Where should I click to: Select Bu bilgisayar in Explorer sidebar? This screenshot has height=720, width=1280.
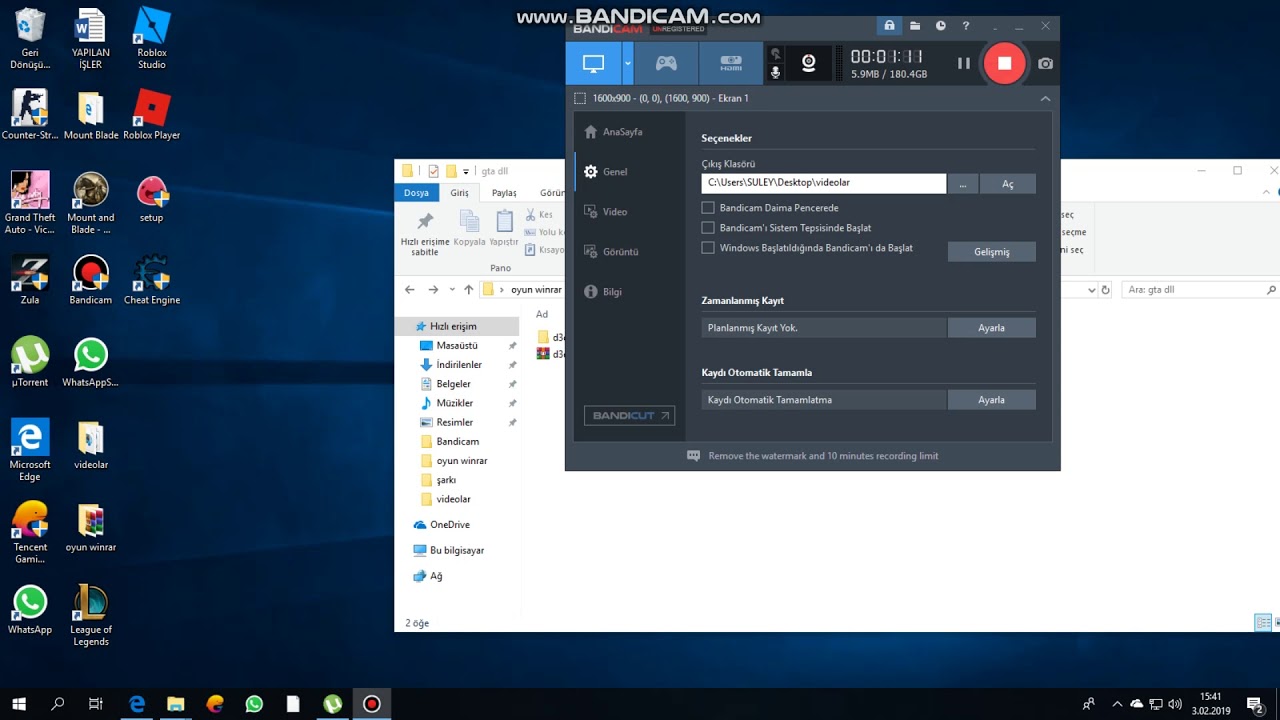tap(456, 551)
